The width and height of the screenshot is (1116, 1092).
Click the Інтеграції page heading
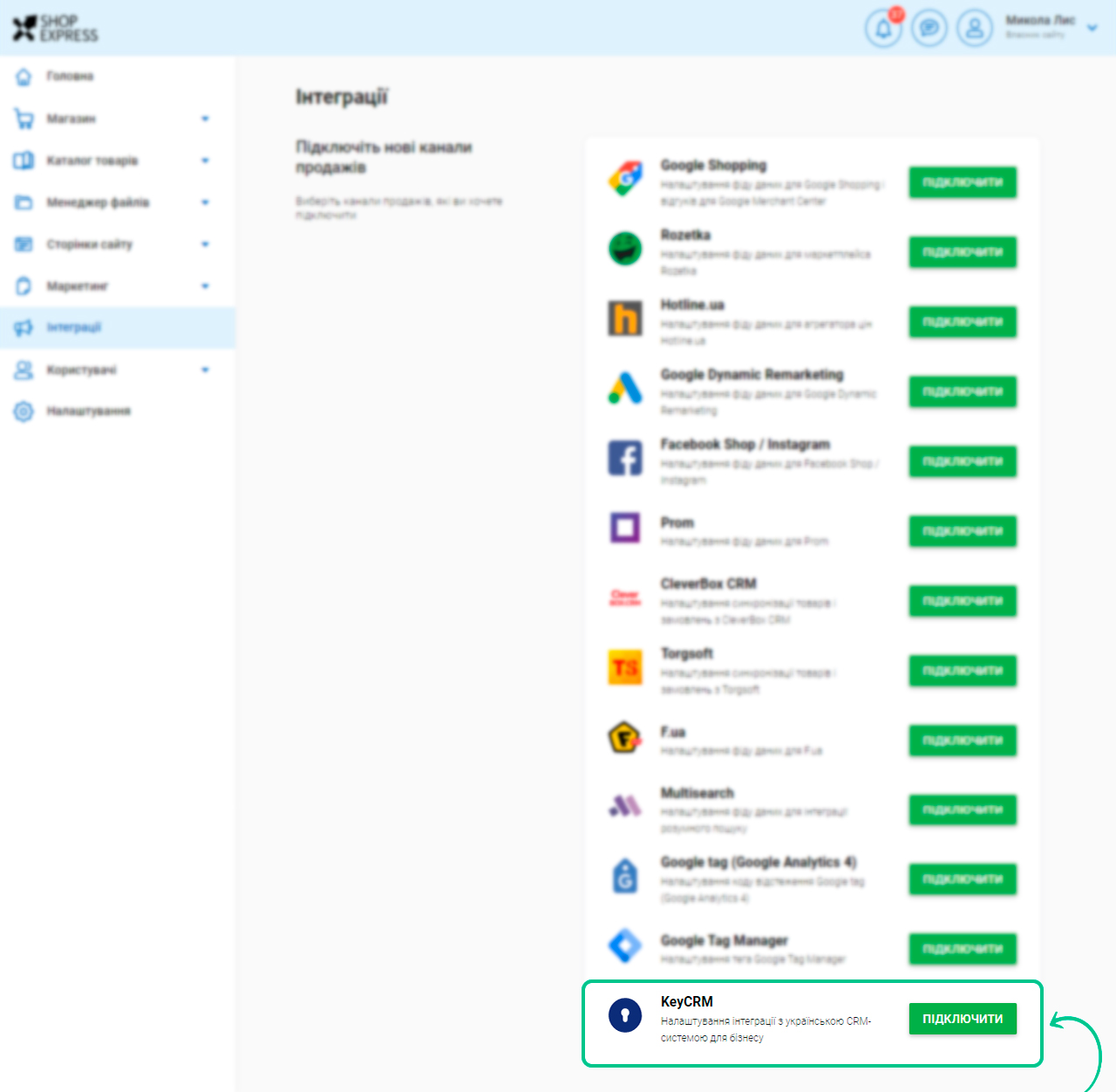(x=342, y=97)
